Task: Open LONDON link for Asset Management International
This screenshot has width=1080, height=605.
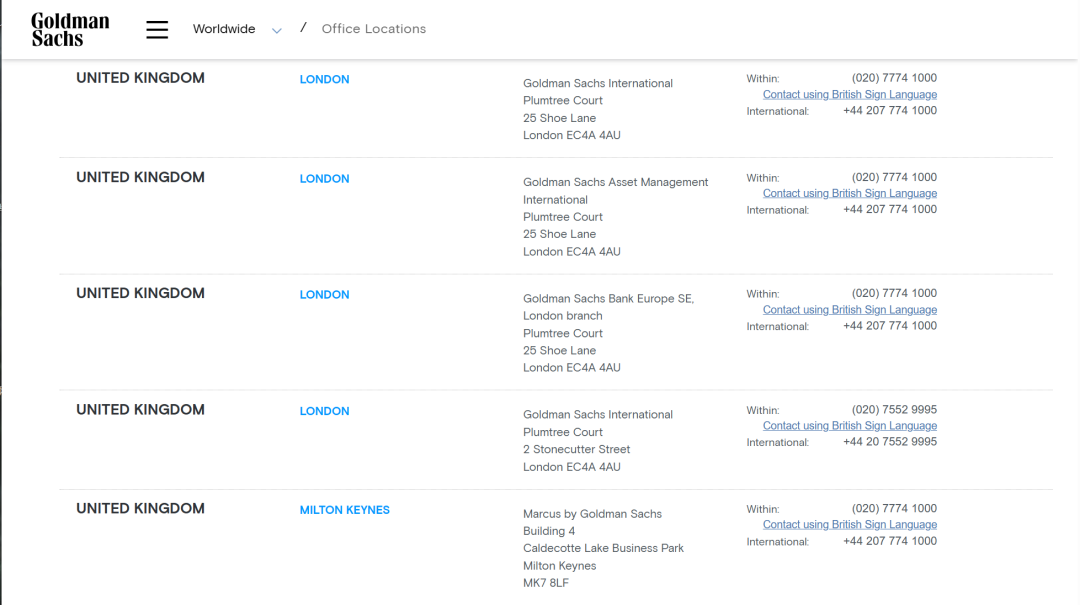Action: coord(324,178)
